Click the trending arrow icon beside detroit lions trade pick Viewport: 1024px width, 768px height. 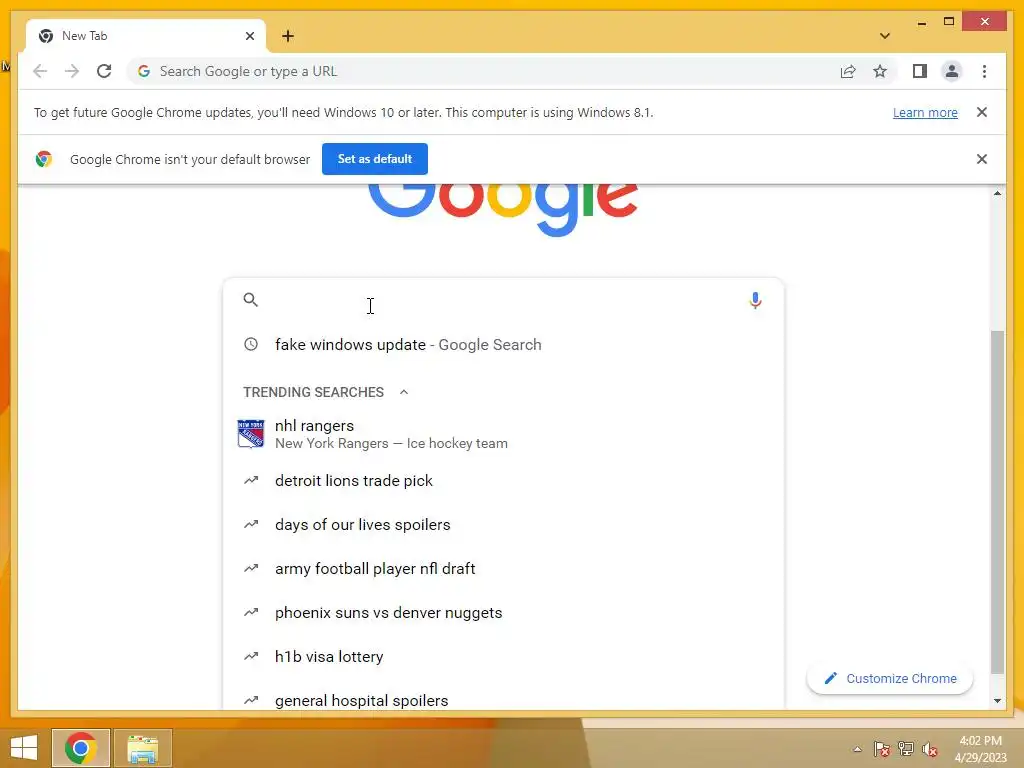(251, 481)
